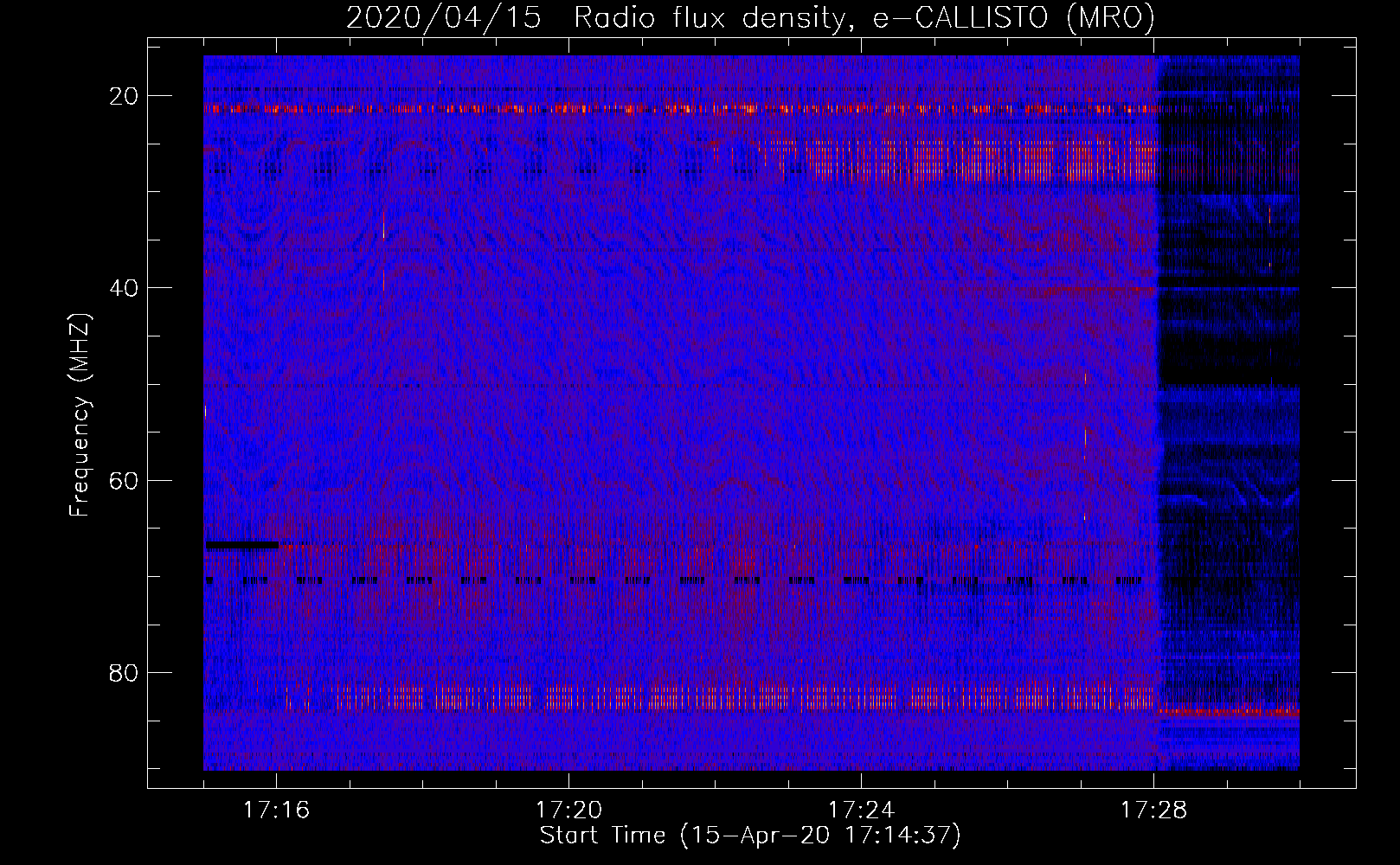Click the frequency tick label "20"
Screen dimensions: 1400x865
[124, 96]
